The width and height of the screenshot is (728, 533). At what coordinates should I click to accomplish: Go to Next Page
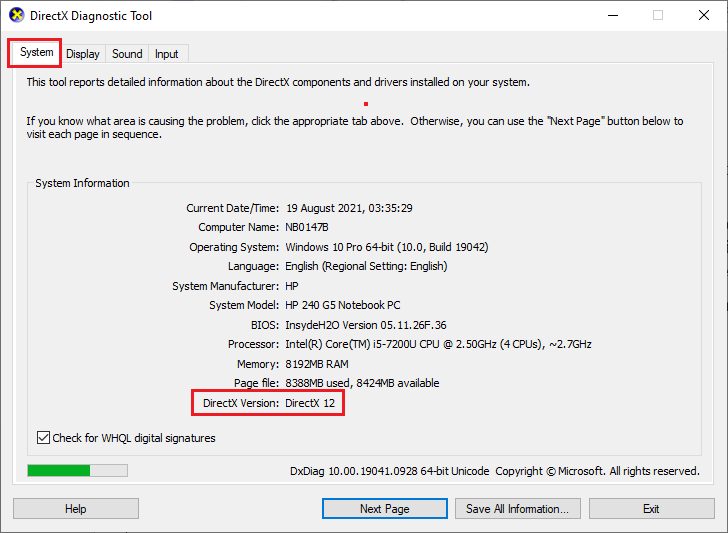point(384,509)
